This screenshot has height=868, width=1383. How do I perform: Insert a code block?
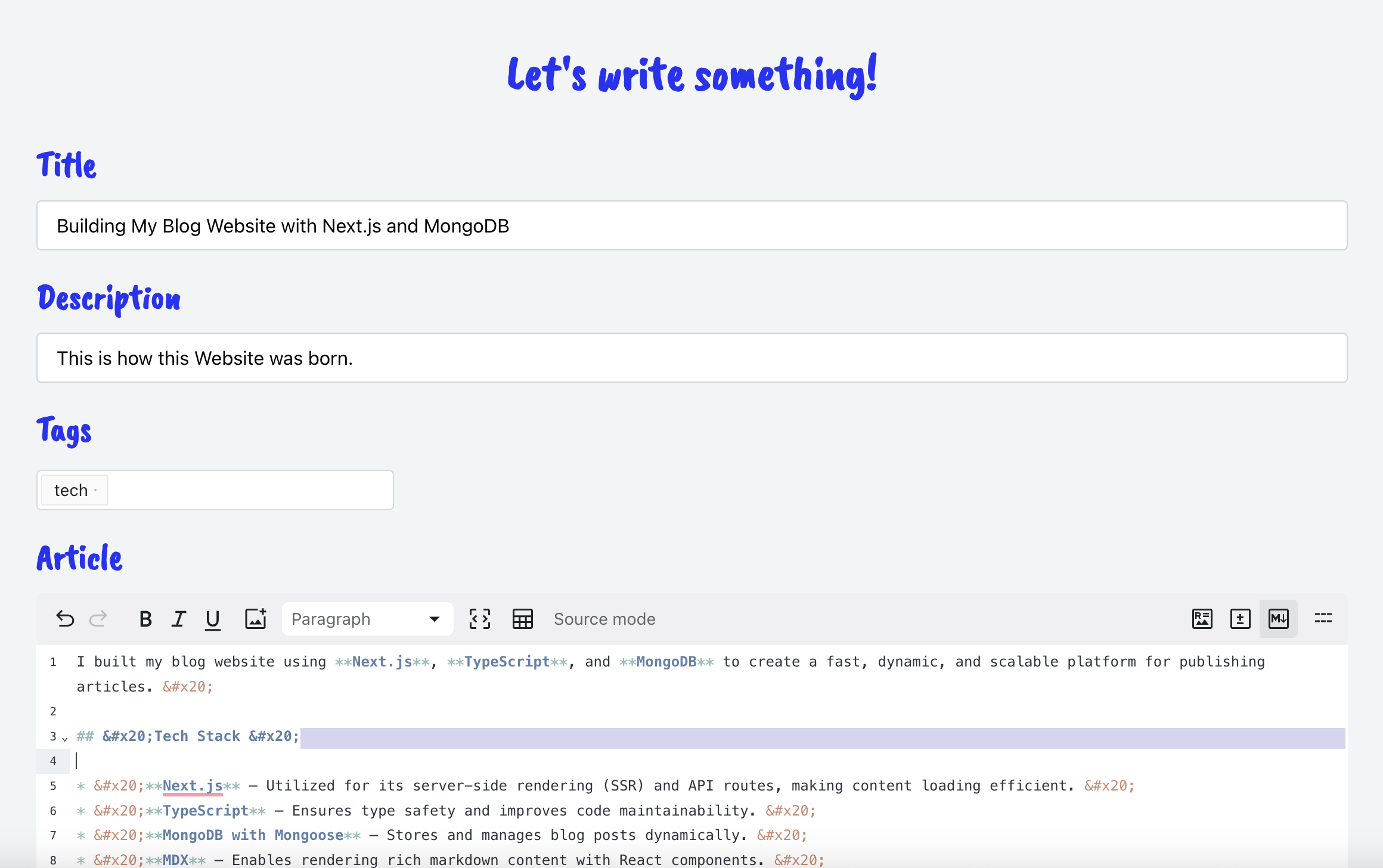click(480, 619)
